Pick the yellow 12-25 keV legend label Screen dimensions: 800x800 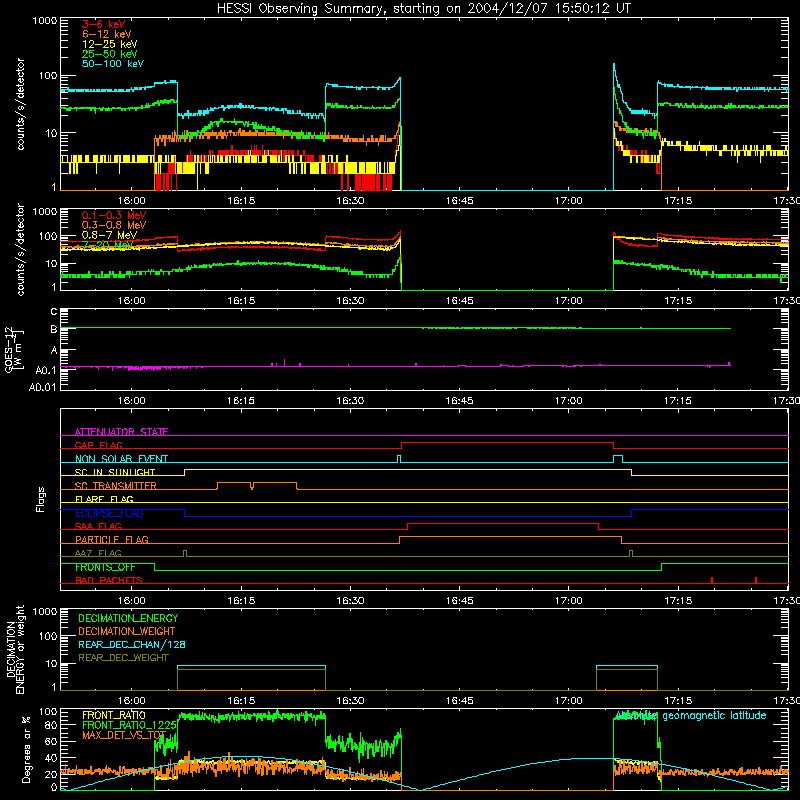[110, 44]
